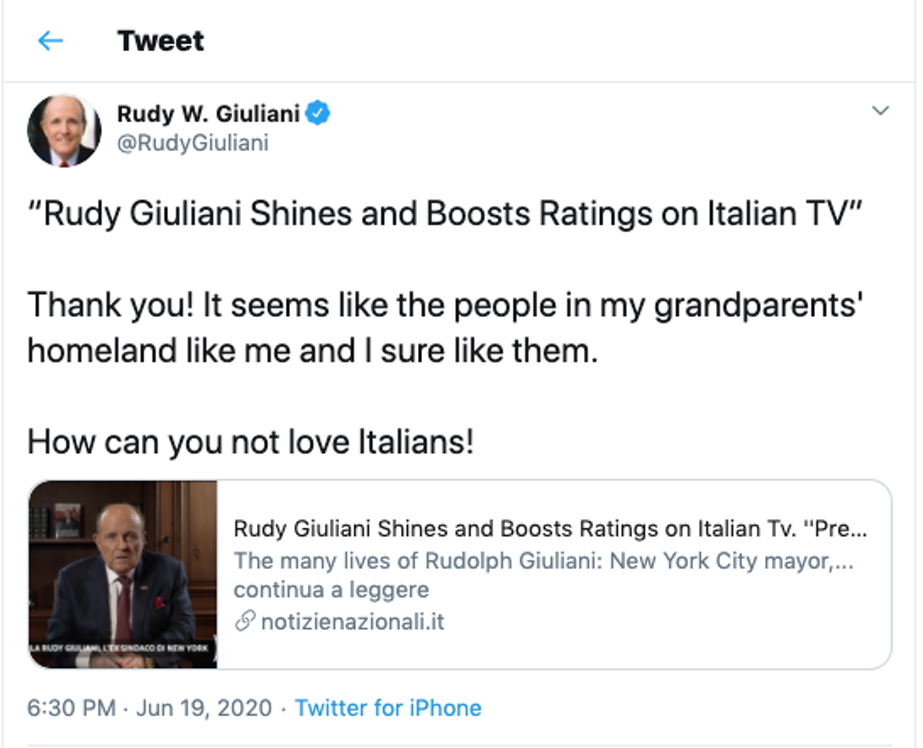Open the Rudy W. Giuliani display name

pos(208,114)
